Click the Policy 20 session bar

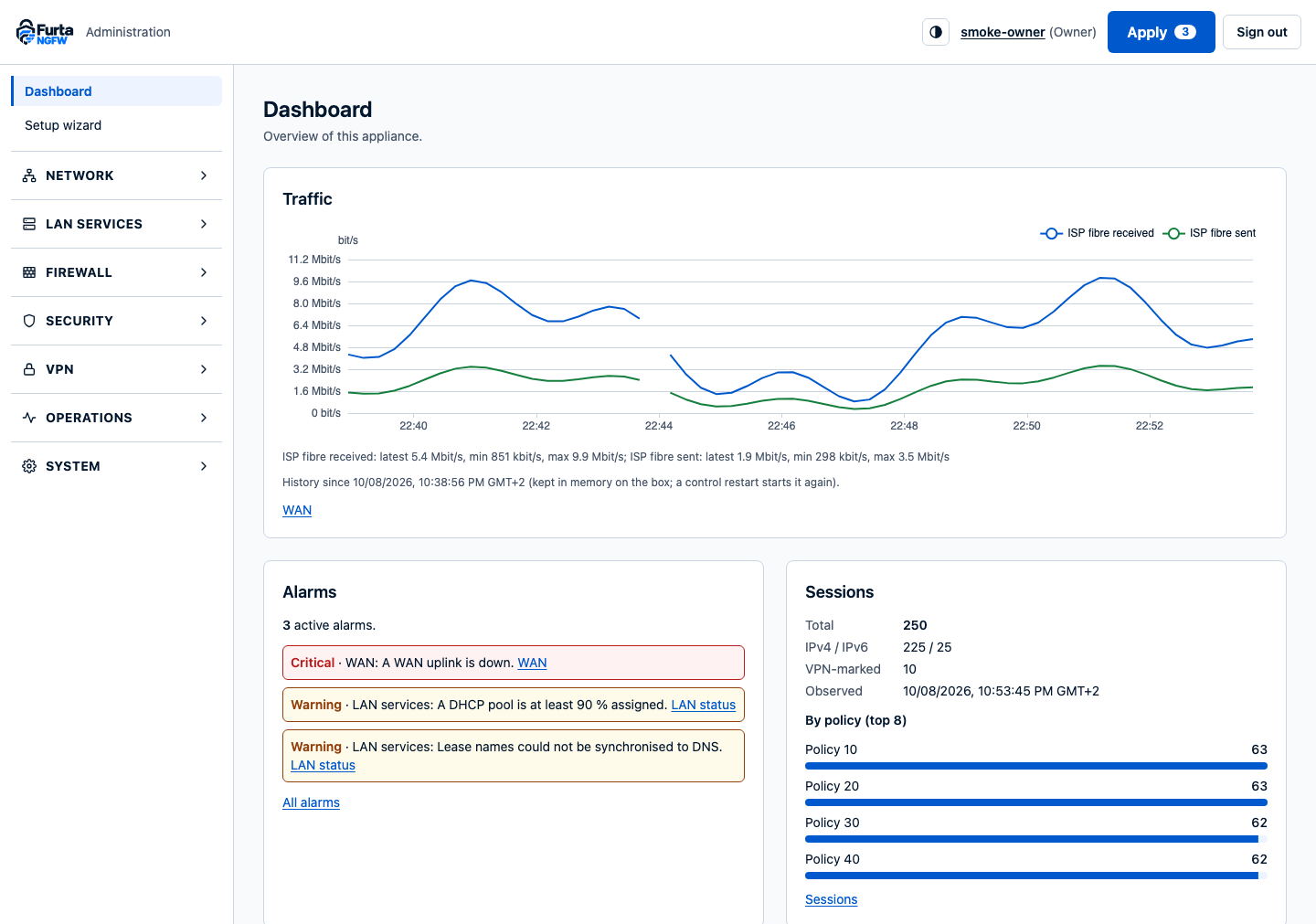click(x=1036, y=802)
